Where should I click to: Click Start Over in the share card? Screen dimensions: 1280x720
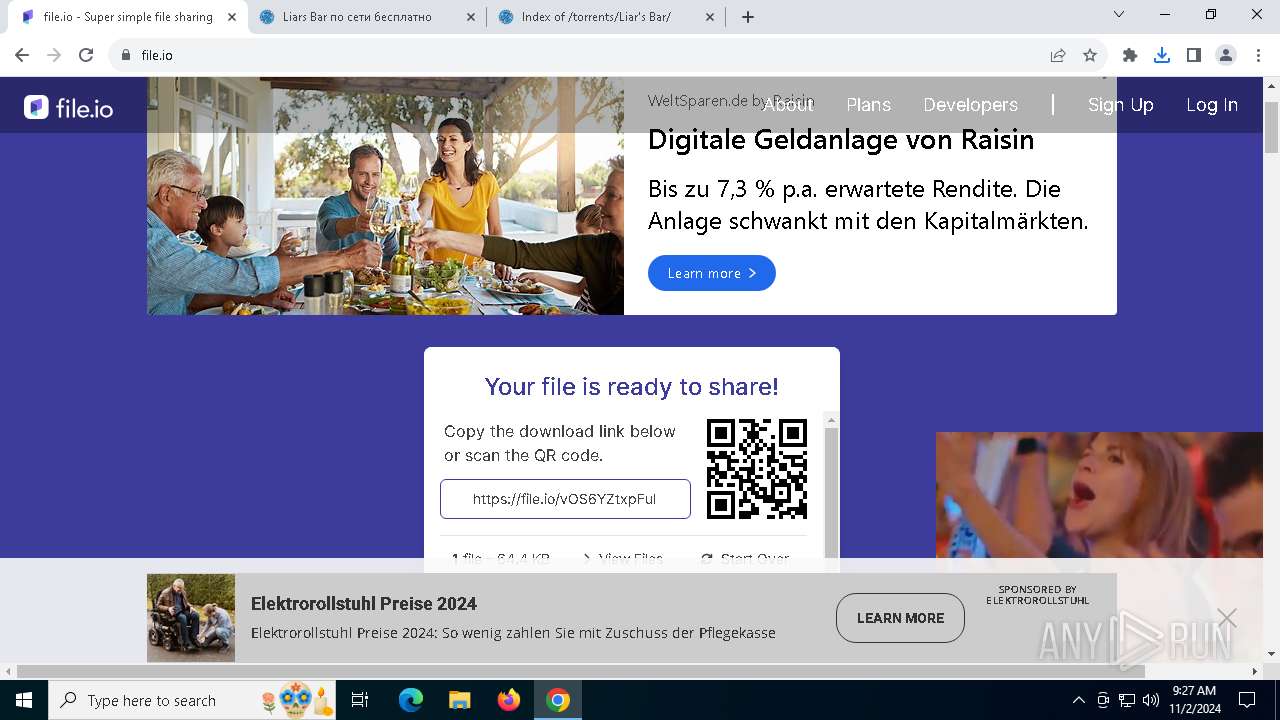pyautogui.click(x=745, y=559)
